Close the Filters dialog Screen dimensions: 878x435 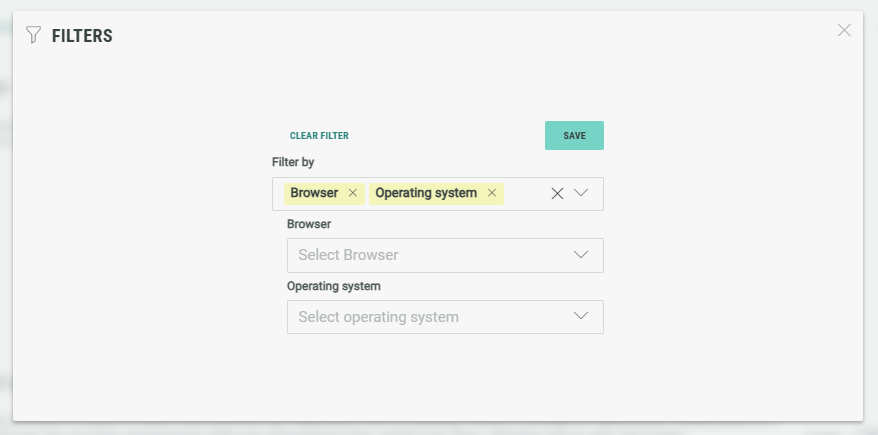(x=844, y=30)
